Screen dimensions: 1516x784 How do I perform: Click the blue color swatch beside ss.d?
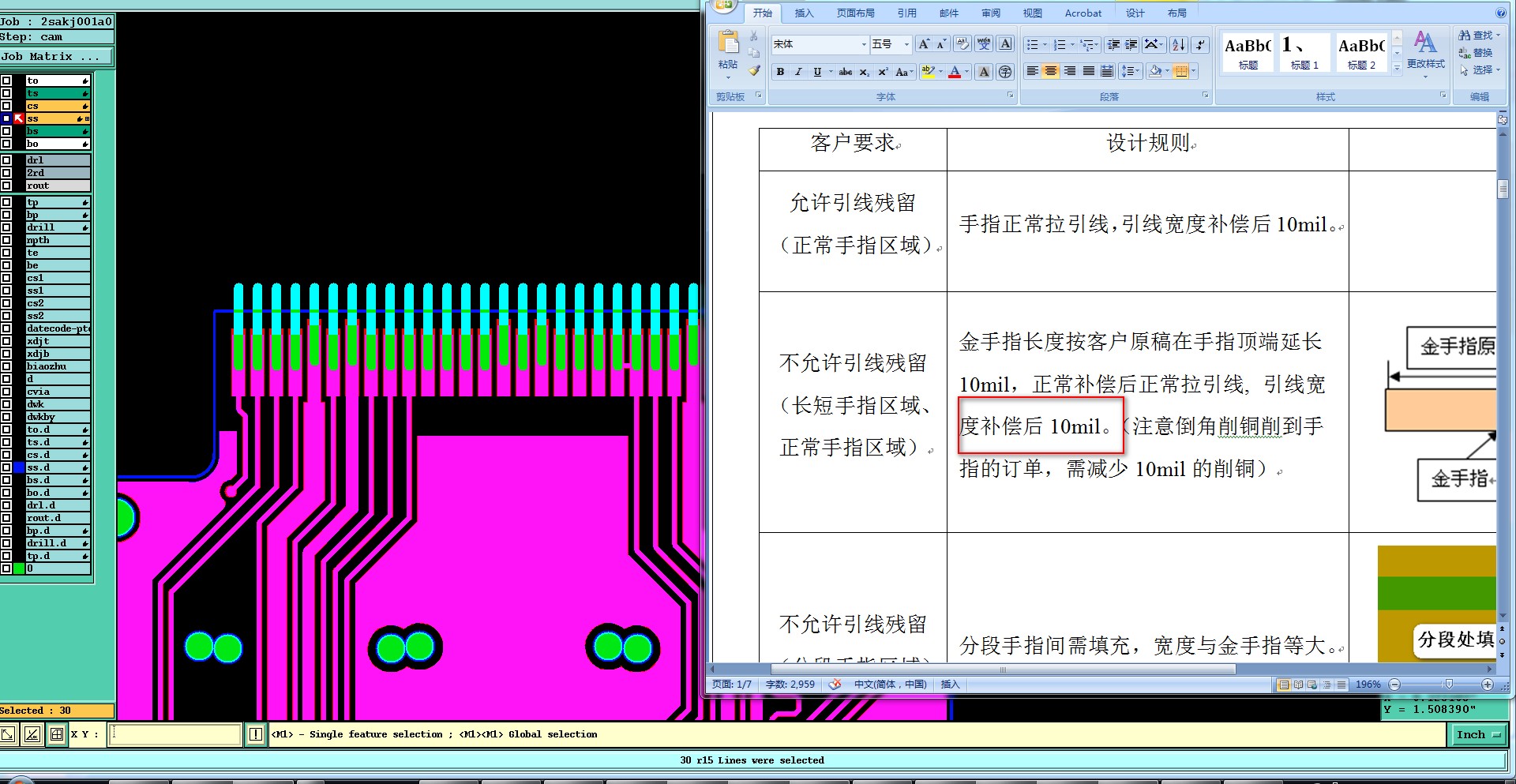pos(19,467)
